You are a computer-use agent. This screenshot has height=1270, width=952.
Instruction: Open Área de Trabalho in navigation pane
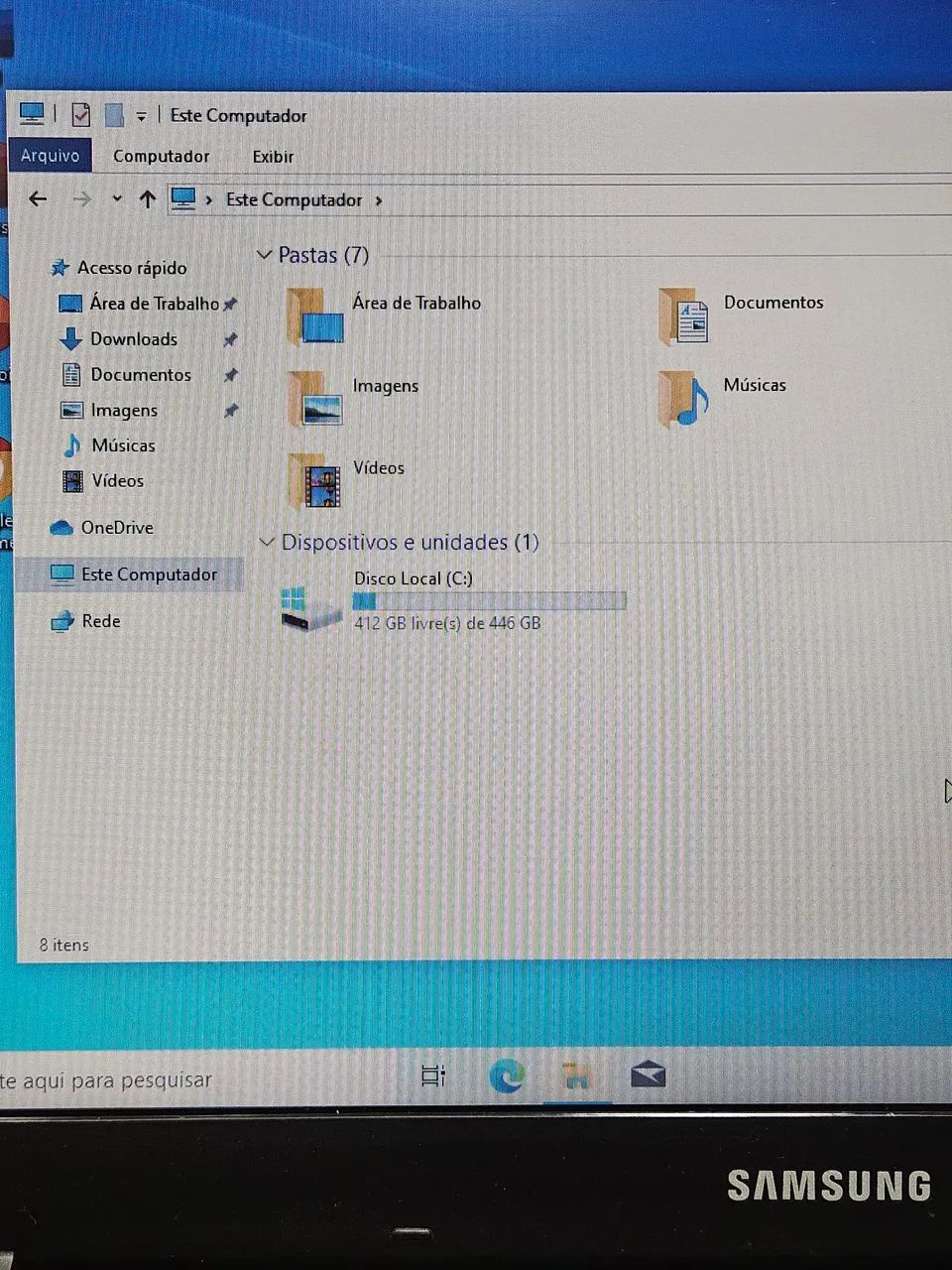pos(154,304)
